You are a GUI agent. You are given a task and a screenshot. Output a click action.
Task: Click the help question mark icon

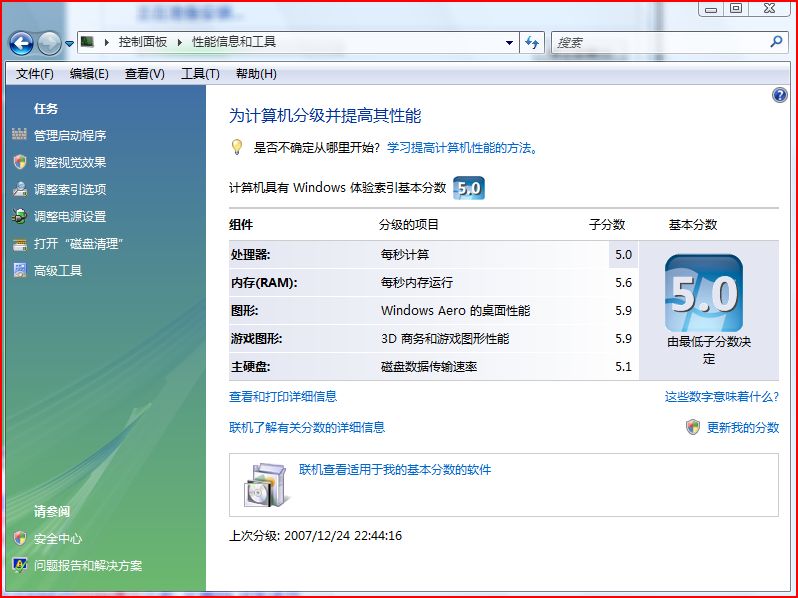tap(780, 95)
